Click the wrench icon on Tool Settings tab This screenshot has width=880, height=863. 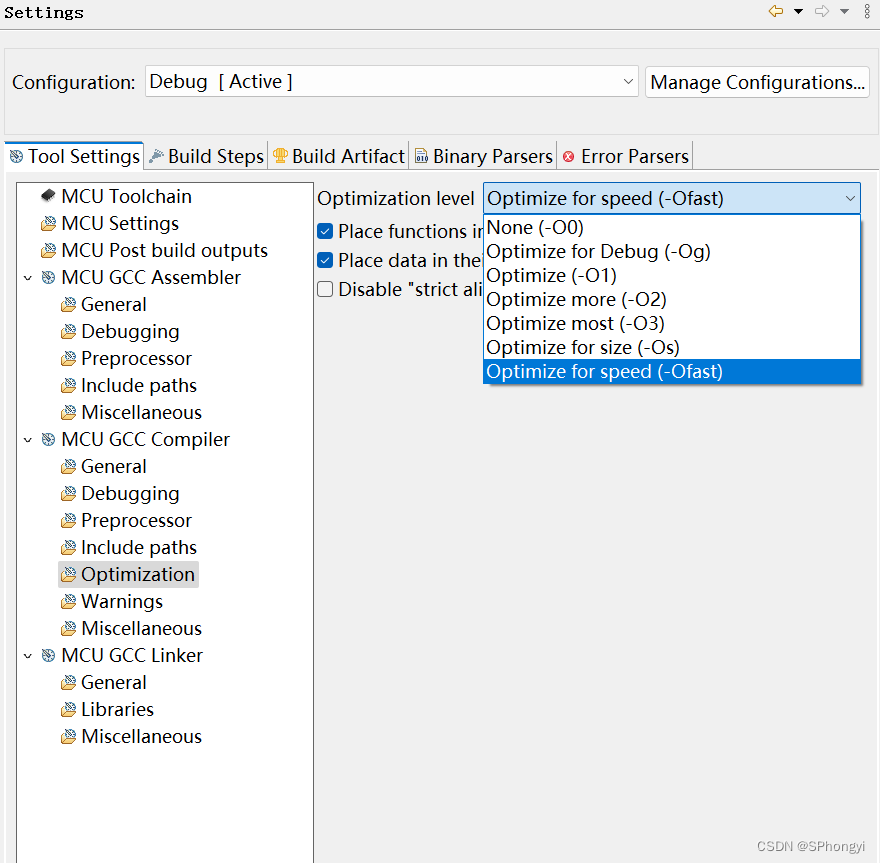click(x=17, y=155)
